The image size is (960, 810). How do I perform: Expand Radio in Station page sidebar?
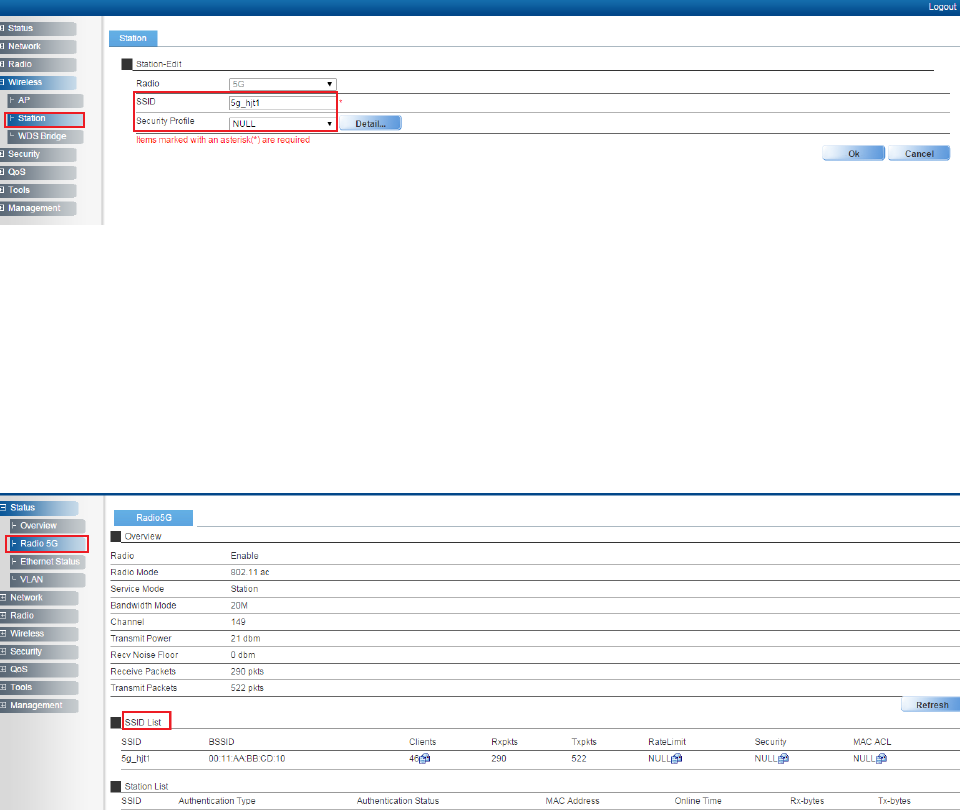click(x=38, y=64)
